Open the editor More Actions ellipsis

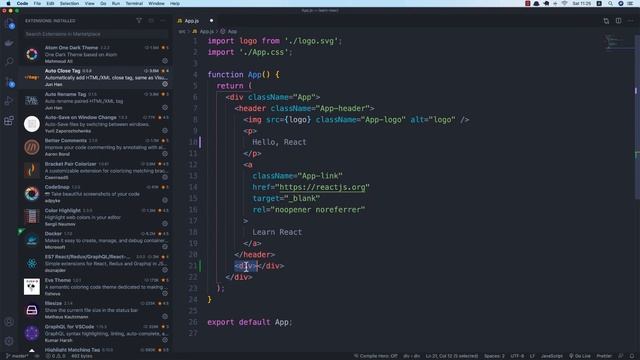631,21
